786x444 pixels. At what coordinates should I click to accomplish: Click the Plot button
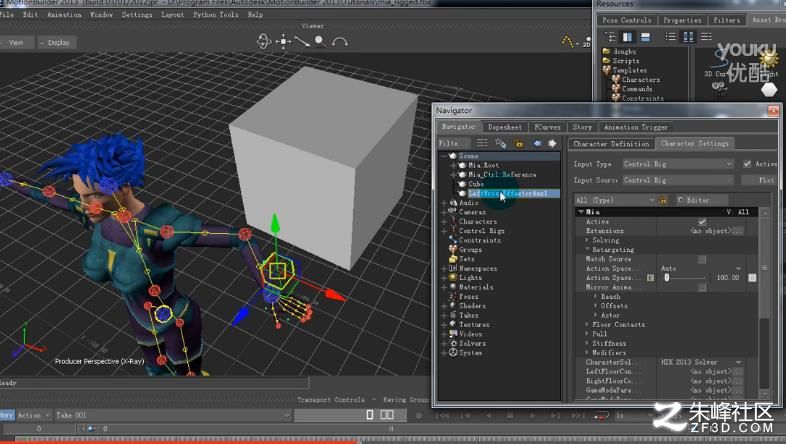pos(761,180)
